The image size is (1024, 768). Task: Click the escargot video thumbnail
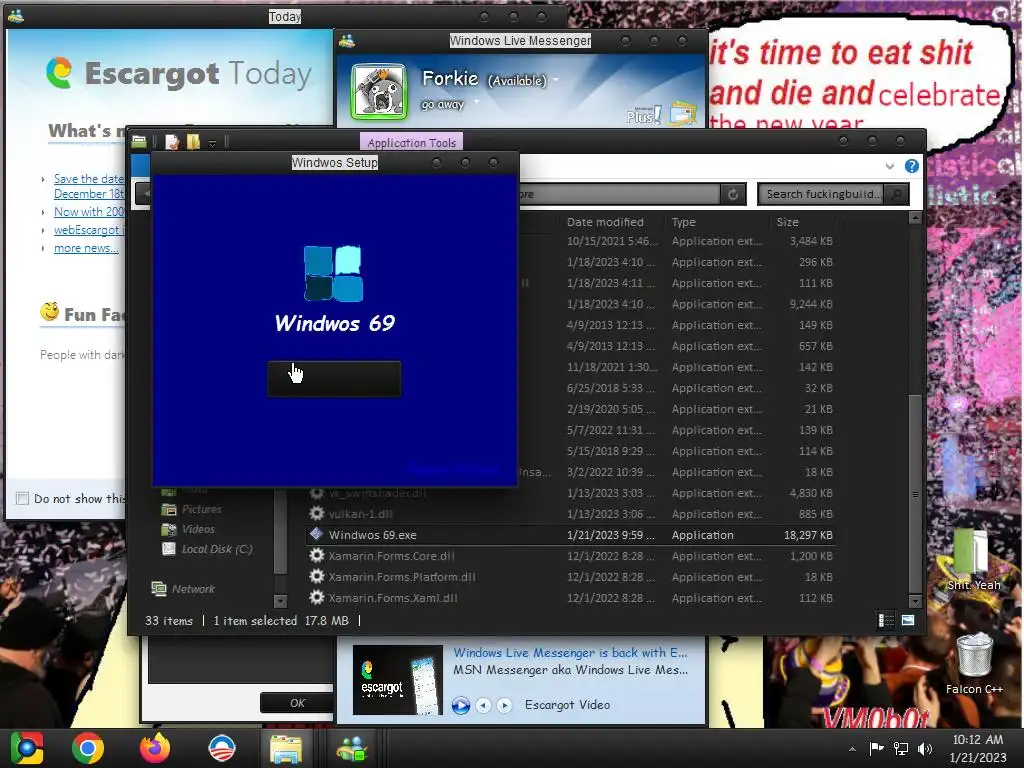(x=398, y=680)
